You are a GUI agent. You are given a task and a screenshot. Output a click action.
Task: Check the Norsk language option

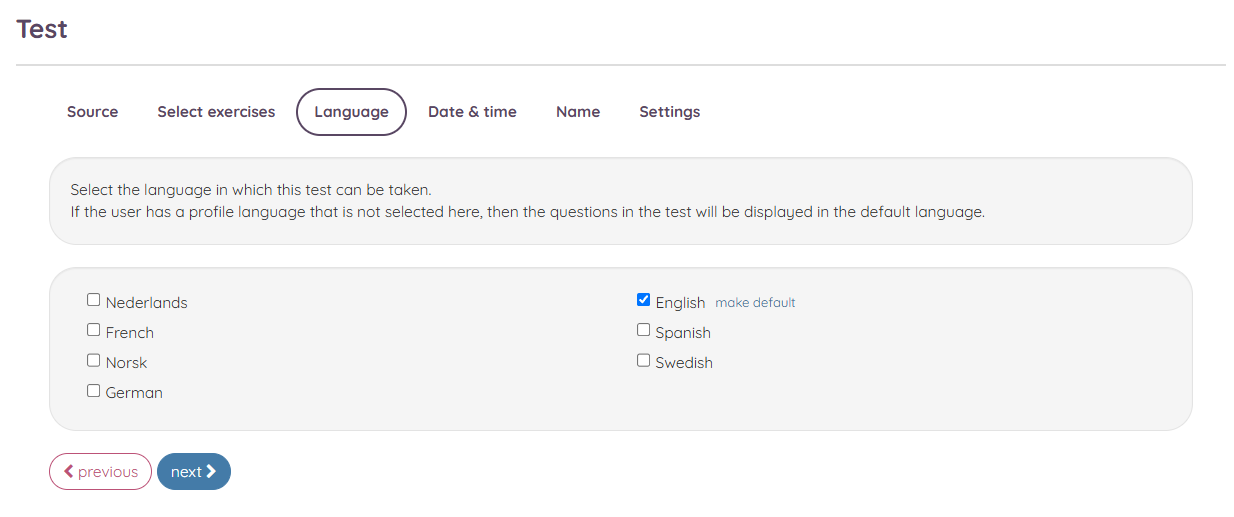coord(93,360)
